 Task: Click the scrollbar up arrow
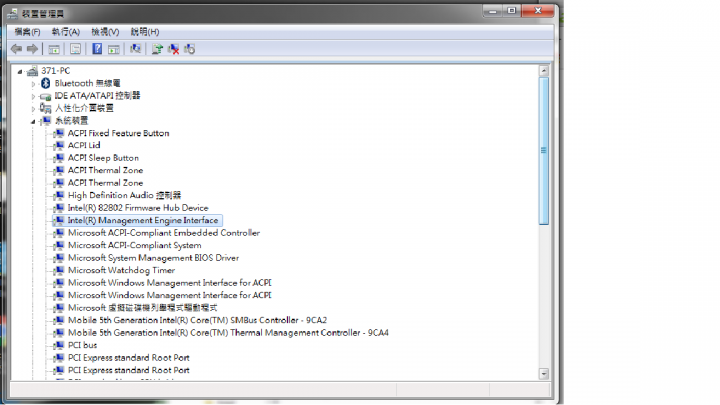(x=544, y=71)
